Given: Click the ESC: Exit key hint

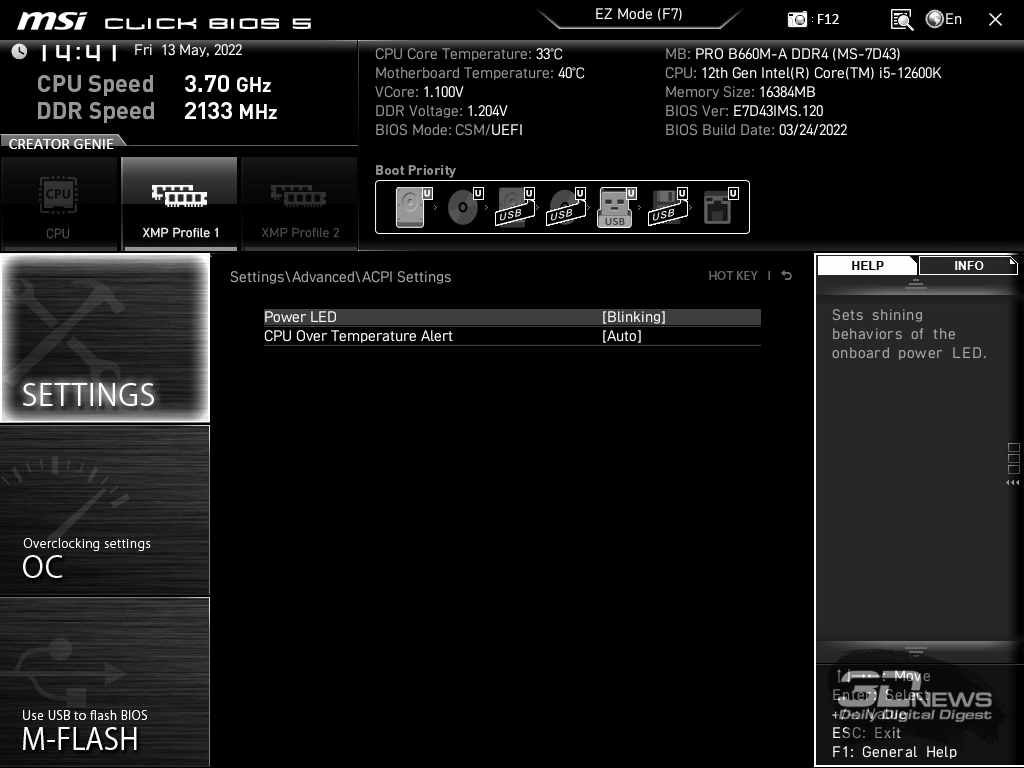Looking at the screenshot, I should (x=867, y=733).
